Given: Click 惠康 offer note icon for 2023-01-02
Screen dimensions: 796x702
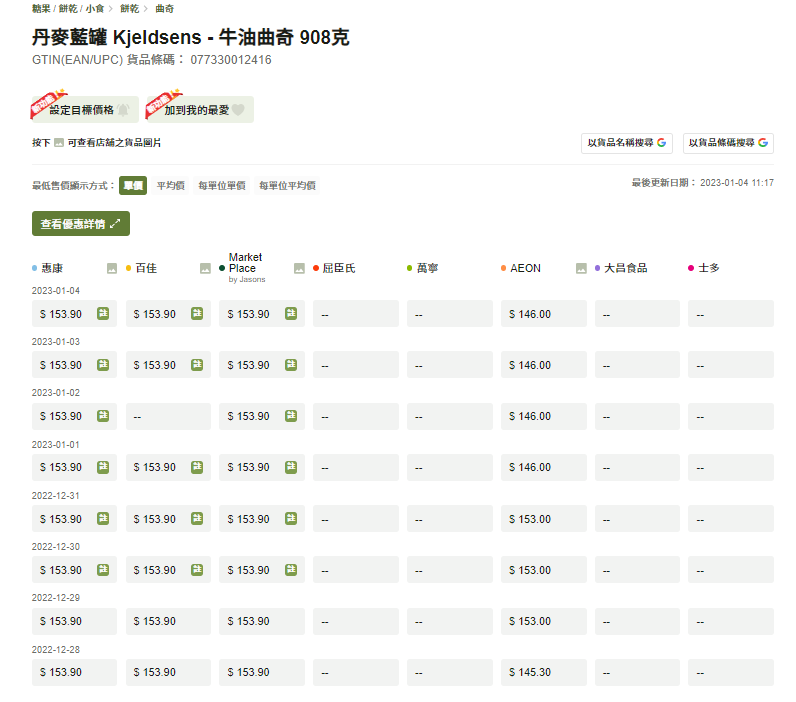Looking at the screenshot, I should (103, 416).
